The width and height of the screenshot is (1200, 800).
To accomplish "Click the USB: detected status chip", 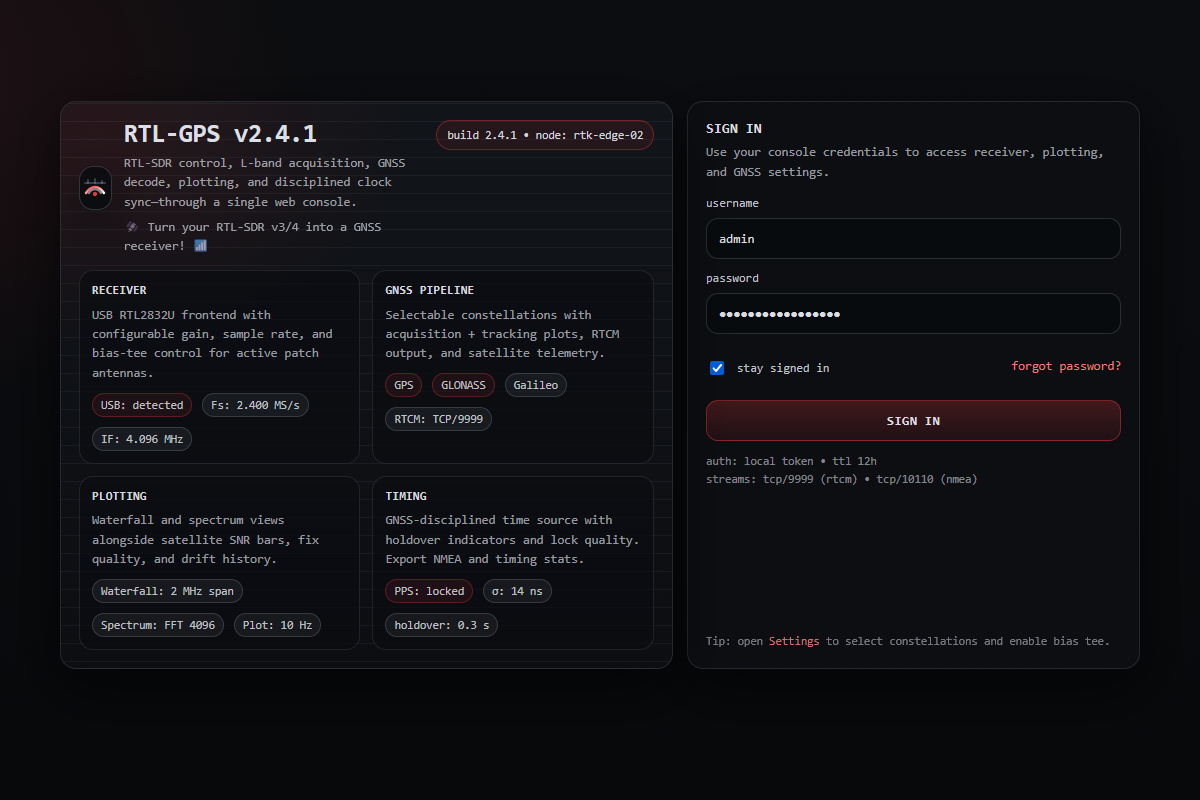I will [x=142, y=405].
